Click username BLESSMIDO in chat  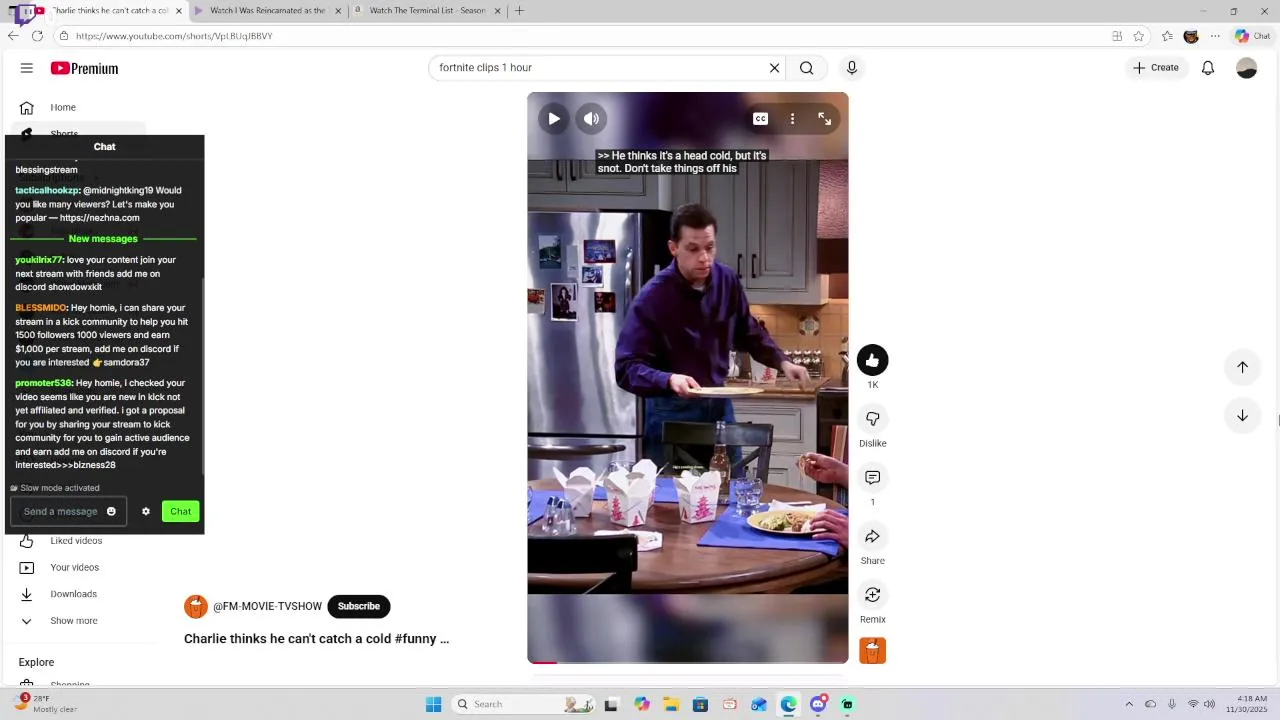41,308
